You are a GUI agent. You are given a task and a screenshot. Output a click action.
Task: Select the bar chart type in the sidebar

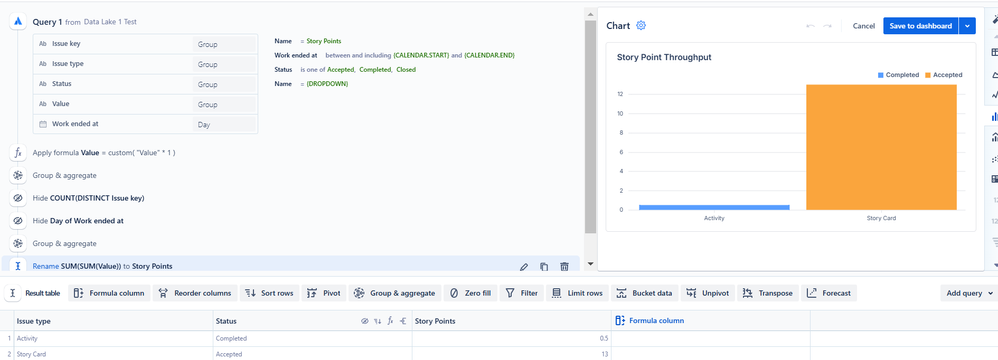click(994, 116)
